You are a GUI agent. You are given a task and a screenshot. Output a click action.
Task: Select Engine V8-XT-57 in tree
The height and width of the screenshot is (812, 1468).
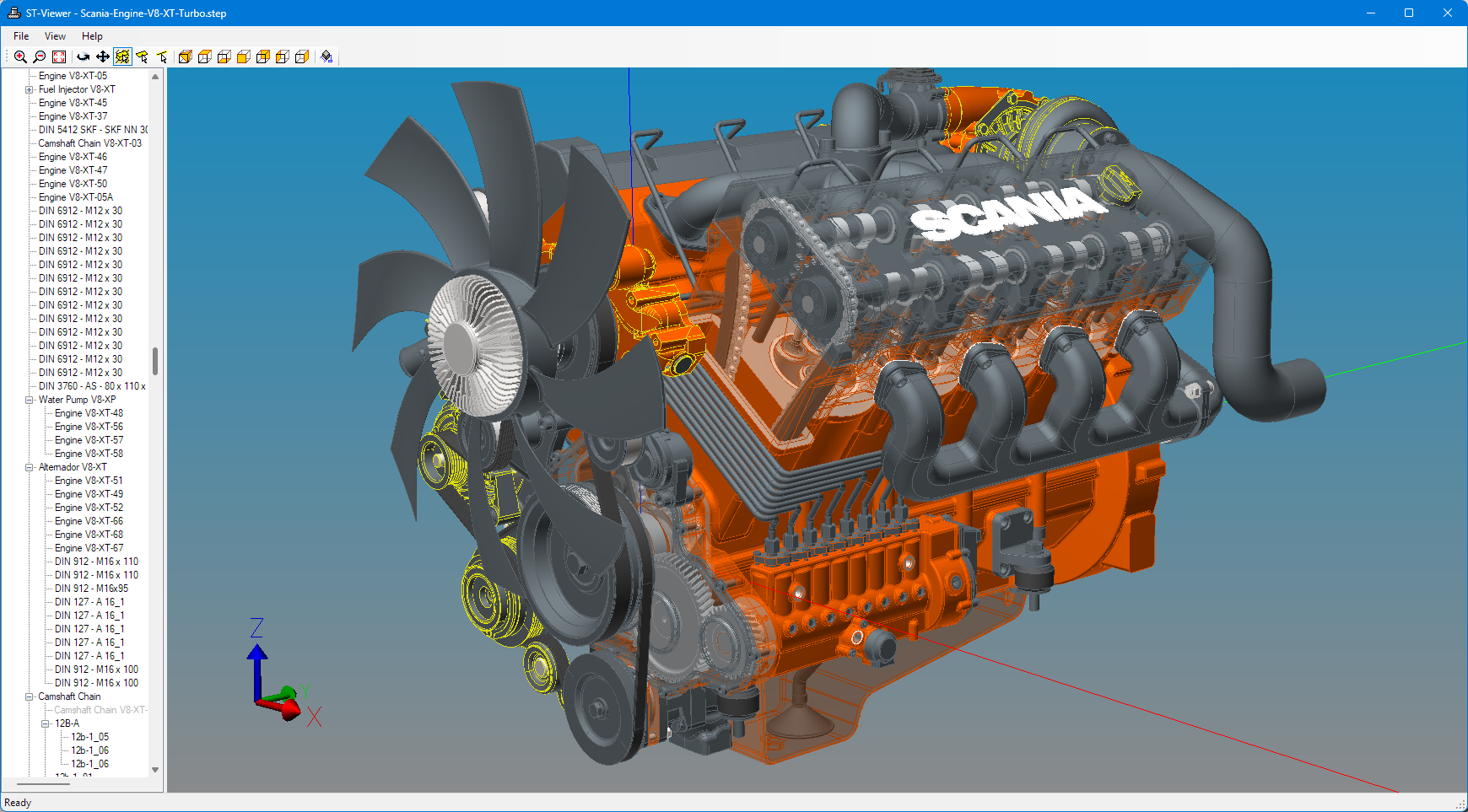pos(89,440)
